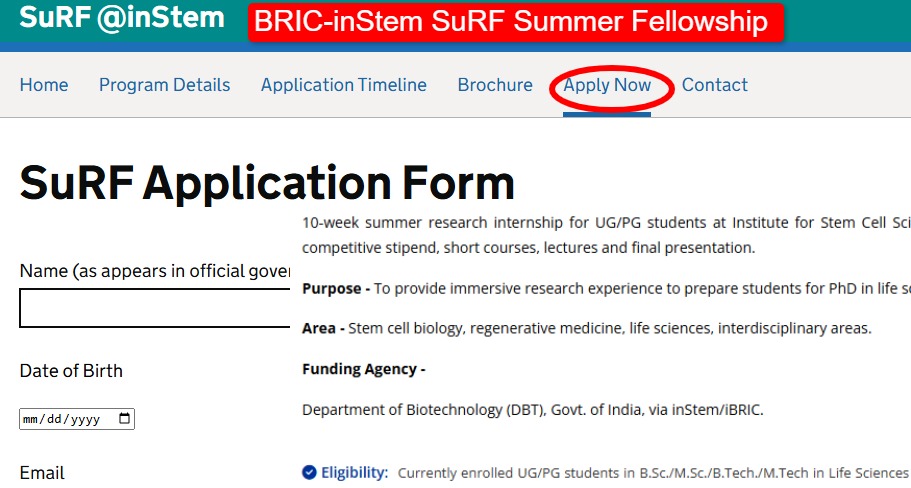Switch to the Application Timeline tab

point(343,85)
